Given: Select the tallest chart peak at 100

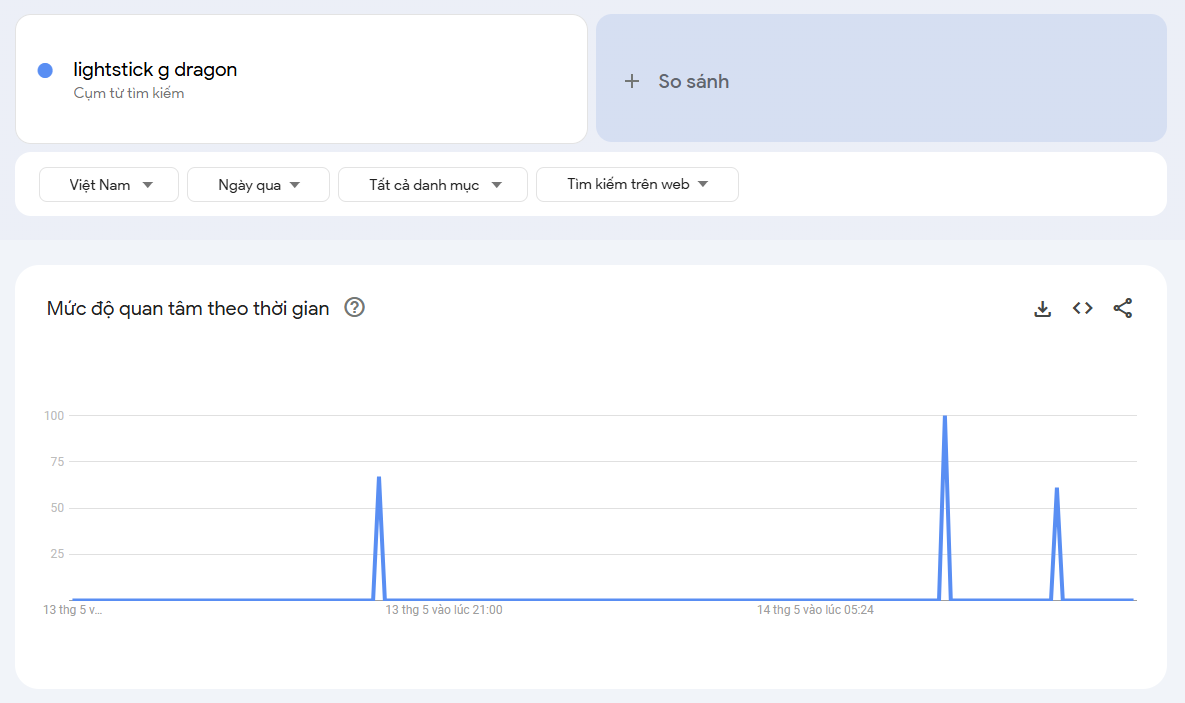Looking at the screenshot, I should point(944,417).
